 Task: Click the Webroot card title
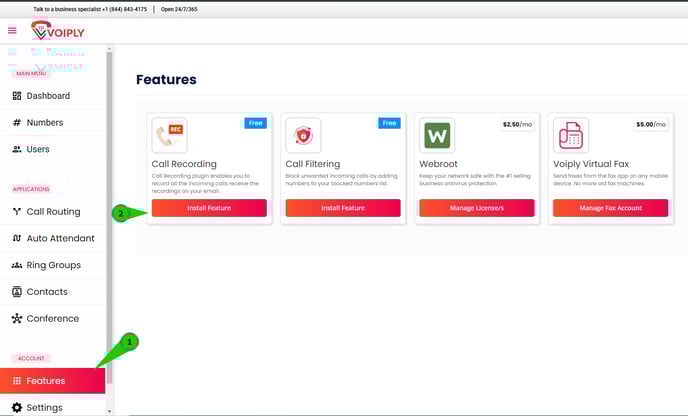point(438,164)
